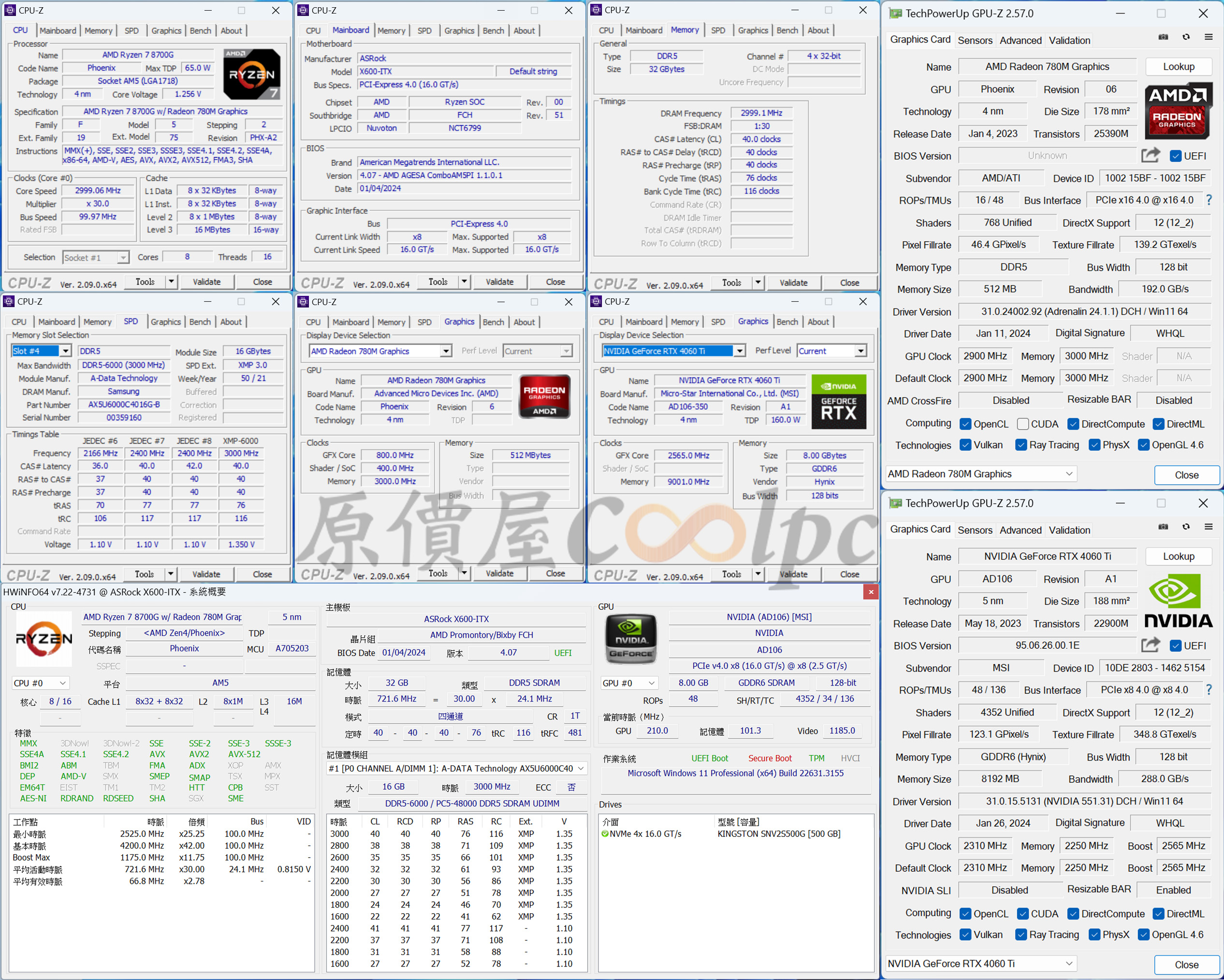Click GeForce RTX logo in CPU-Z Graphics window

[839, 401]
